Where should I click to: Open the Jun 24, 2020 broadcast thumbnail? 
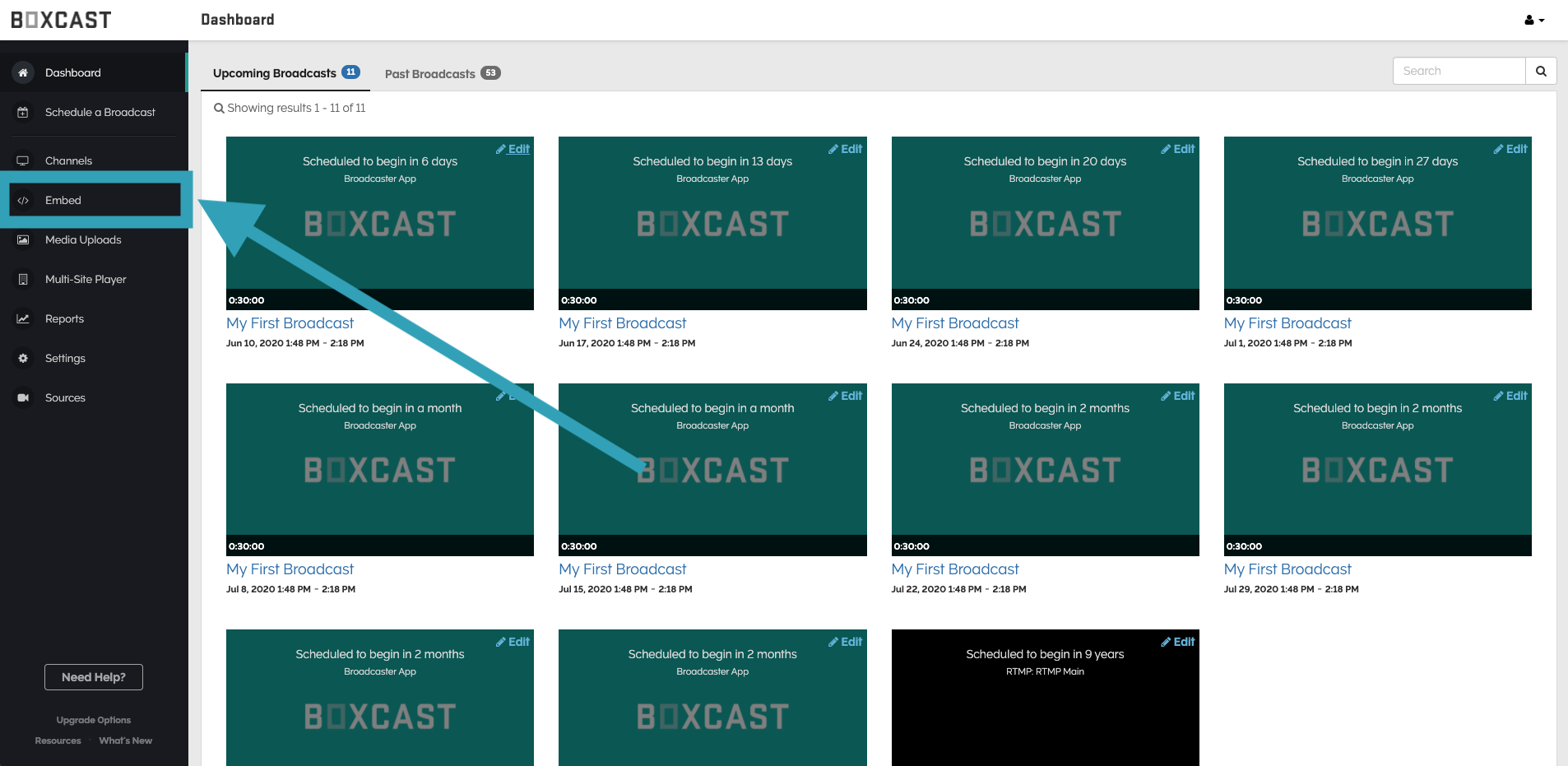click(x=1045, y=222)
